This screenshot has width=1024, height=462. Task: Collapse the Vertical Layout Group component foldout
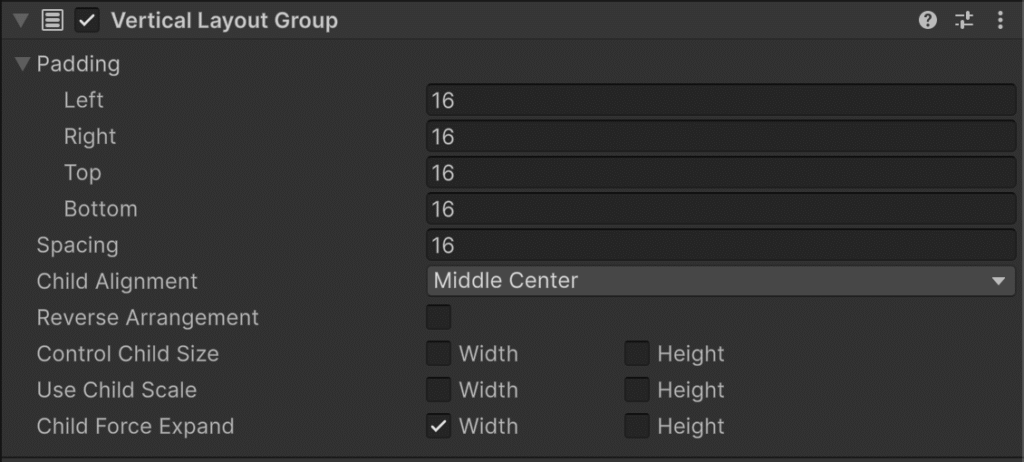(21, 20)
